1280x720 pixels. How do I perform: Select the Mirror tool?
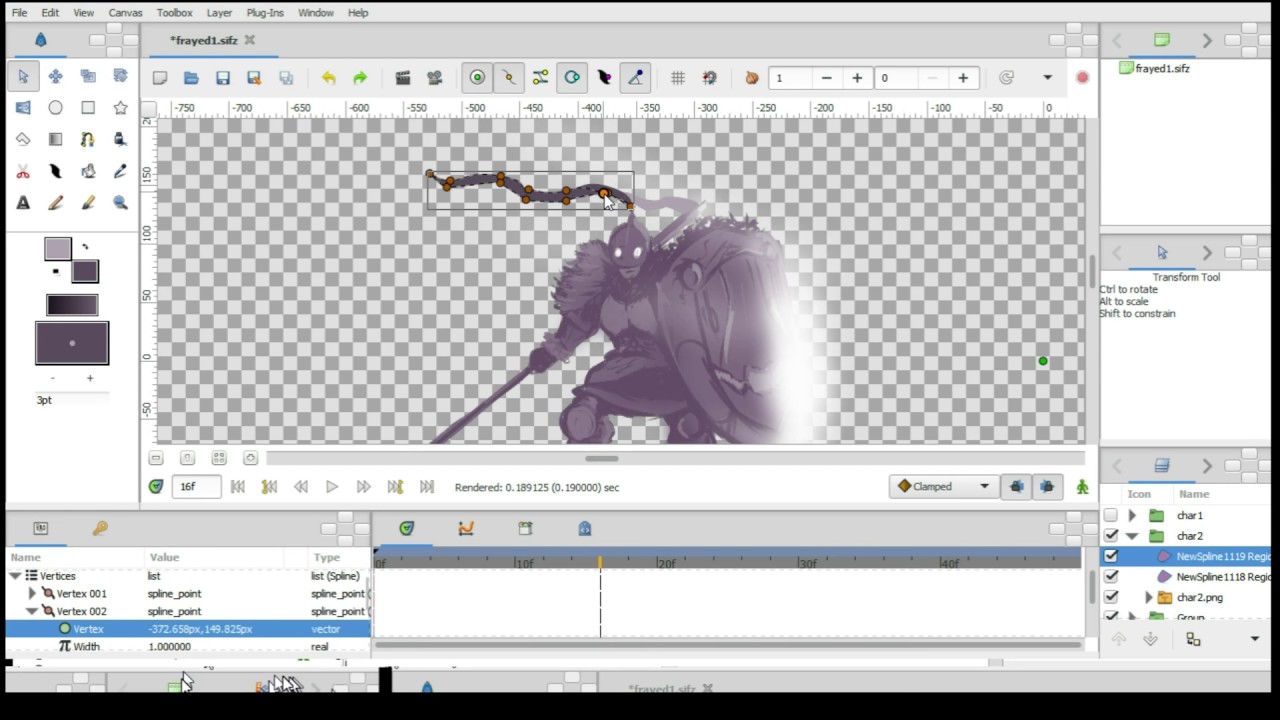pyautogui.click(x=23, y=108)
